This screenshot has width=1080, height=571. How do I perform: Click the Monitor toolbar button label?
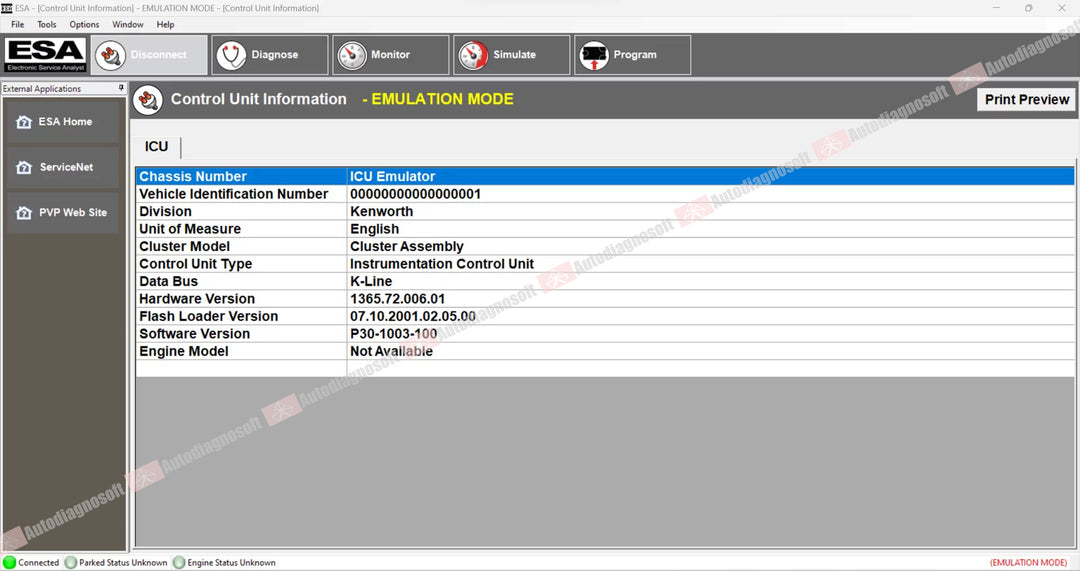click(x=391, y=55)
